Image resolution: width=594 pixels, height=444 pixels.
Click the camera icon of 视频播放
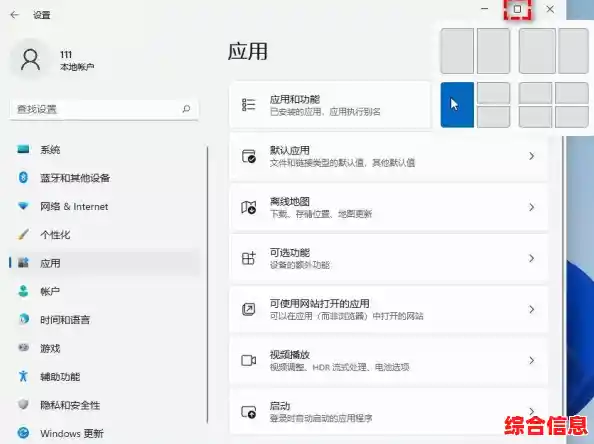pos(249,360)
